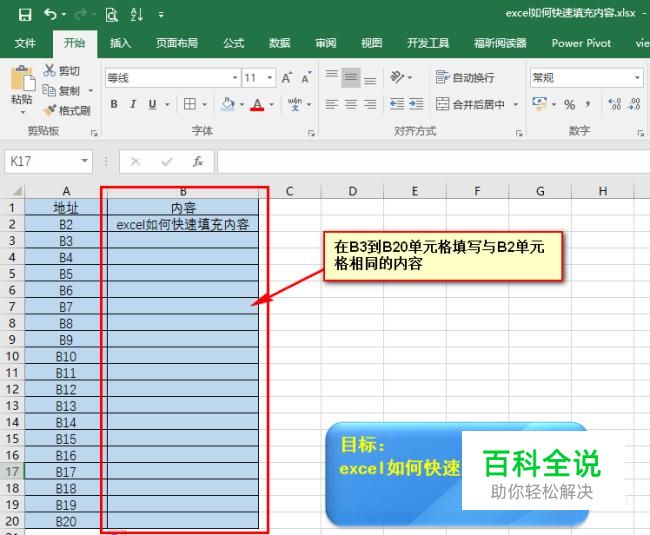Select cell B2 with excel如何快速填充内容
Image resolution: width=650 pixels, height=535 pixels.
point(183,224)
